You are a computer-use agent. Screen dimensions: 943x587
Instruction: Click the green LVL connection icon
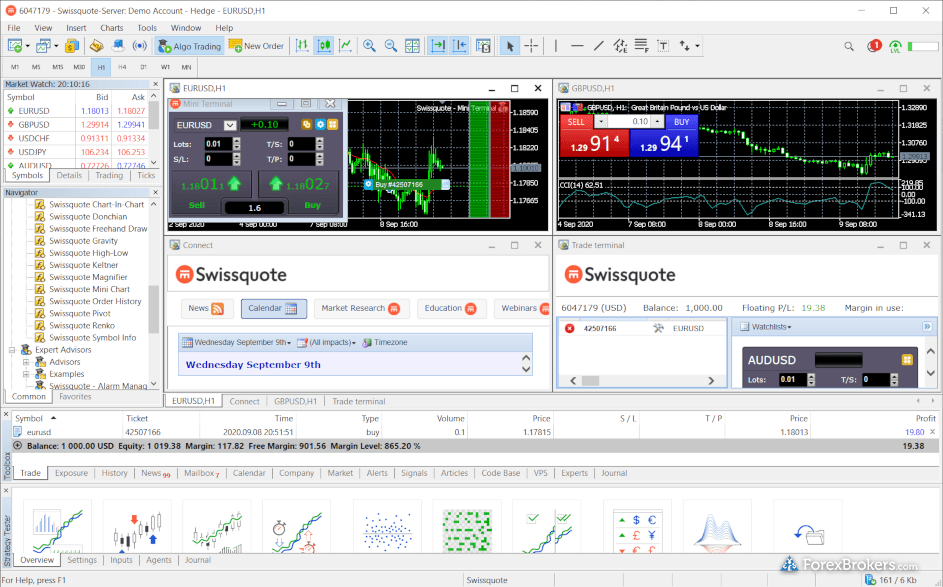(895, 46)
